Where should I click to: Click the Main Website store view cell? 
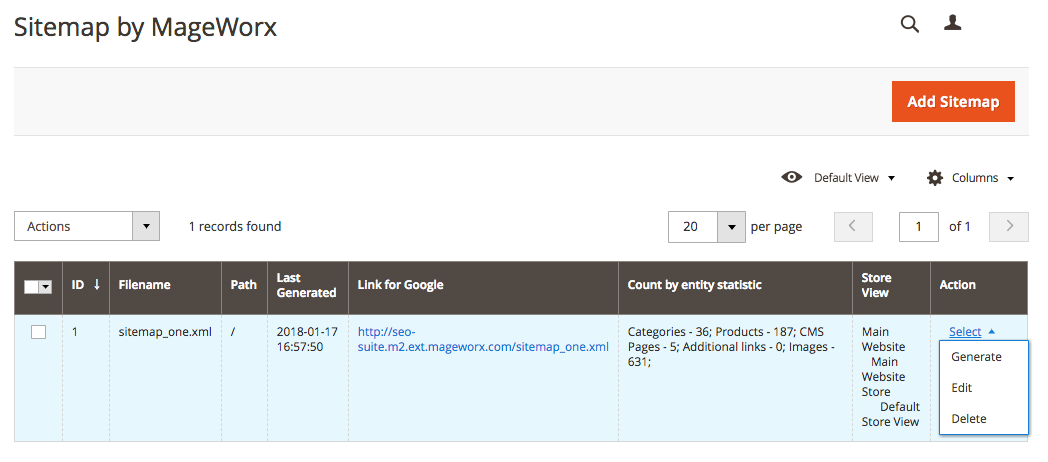891,377
